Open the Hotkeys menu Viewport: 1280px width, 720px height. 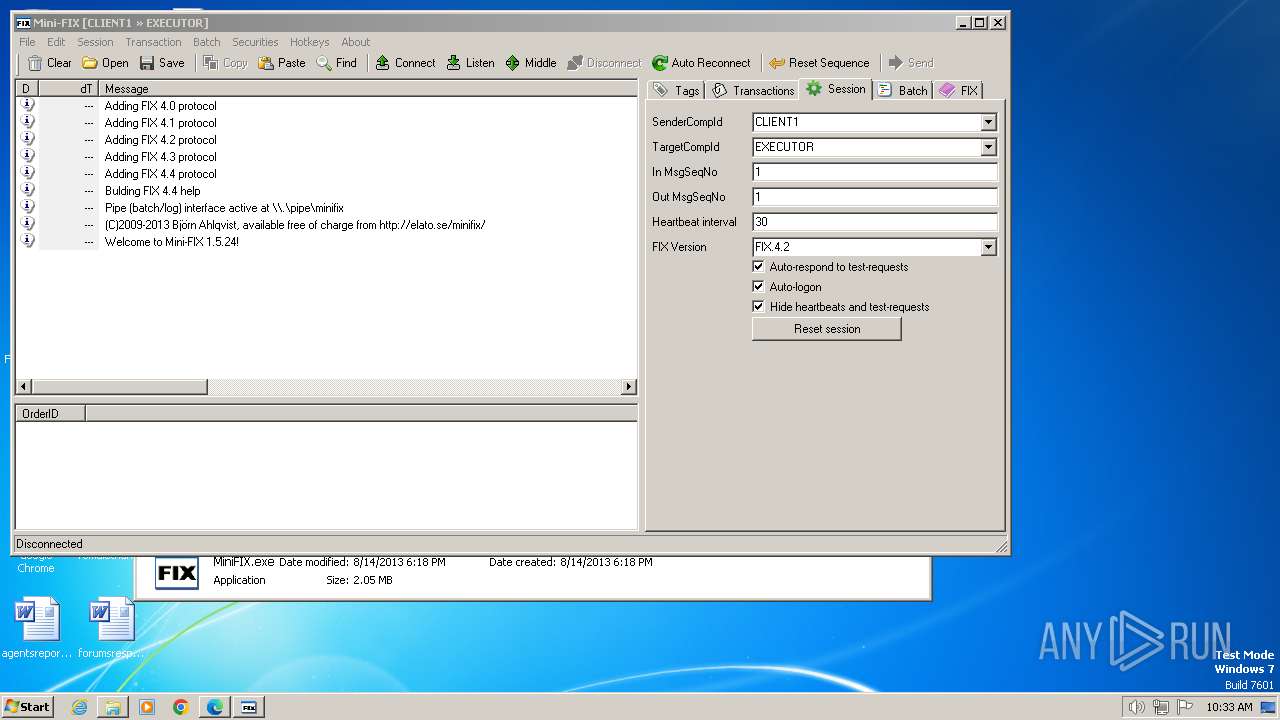coord(309,42)
